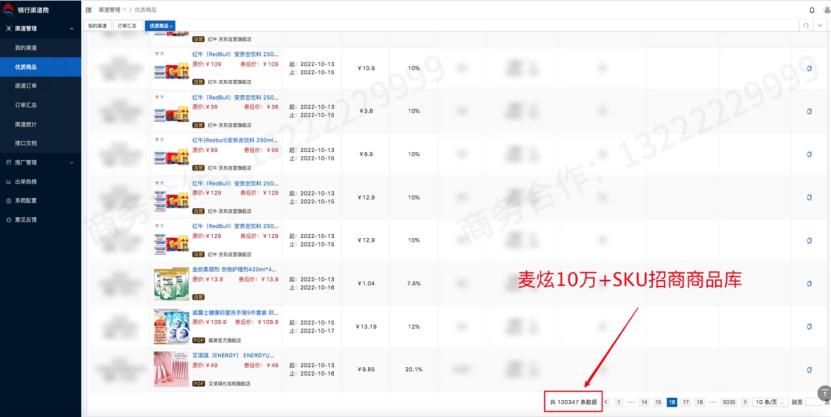
Task: Select 渠道订单 in the sidebar
Action: (x=40, y=85)
